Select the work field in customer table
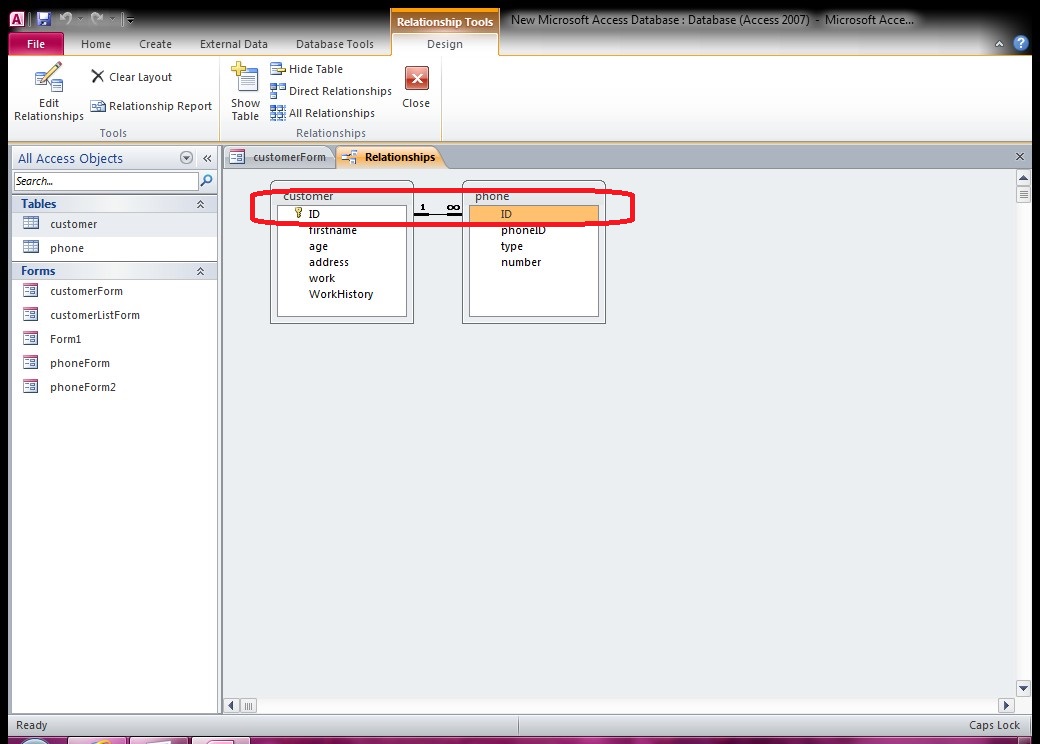This screenshot has width=1040, height=744. coord(342,278)
